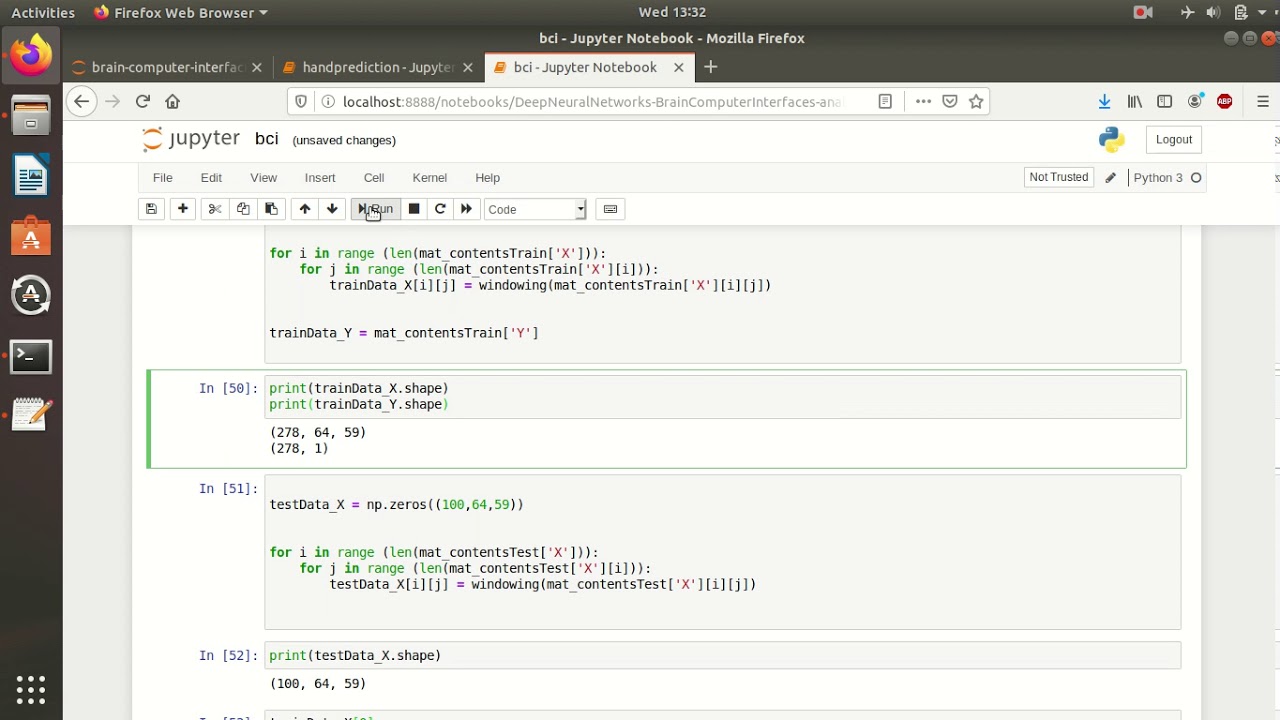
Task: Restart the kernel circular arrow icon
Action: (x=440, y=209)
